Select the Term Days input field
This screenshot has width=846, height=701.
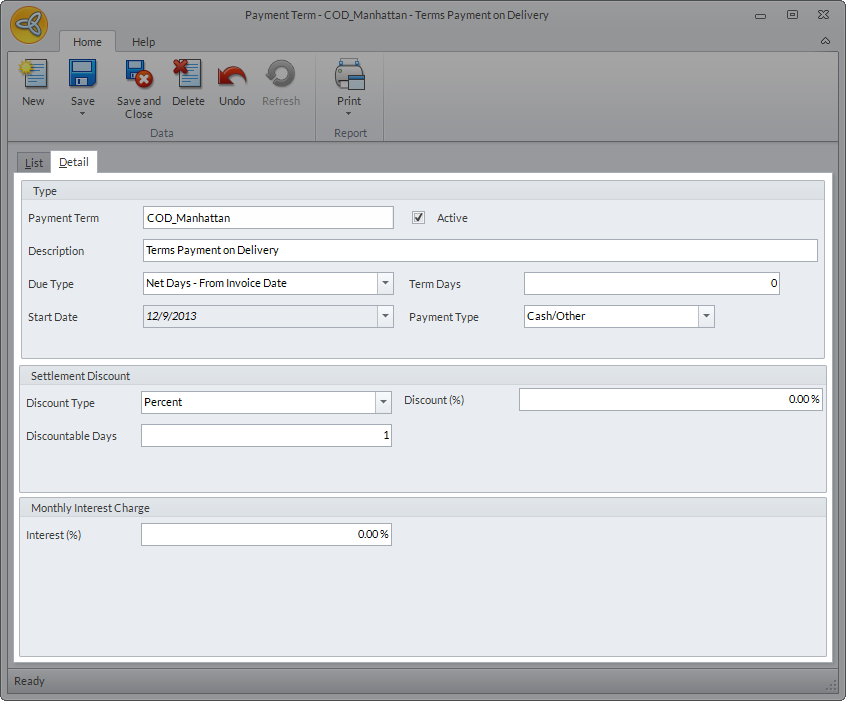click(x=651, y=284)
